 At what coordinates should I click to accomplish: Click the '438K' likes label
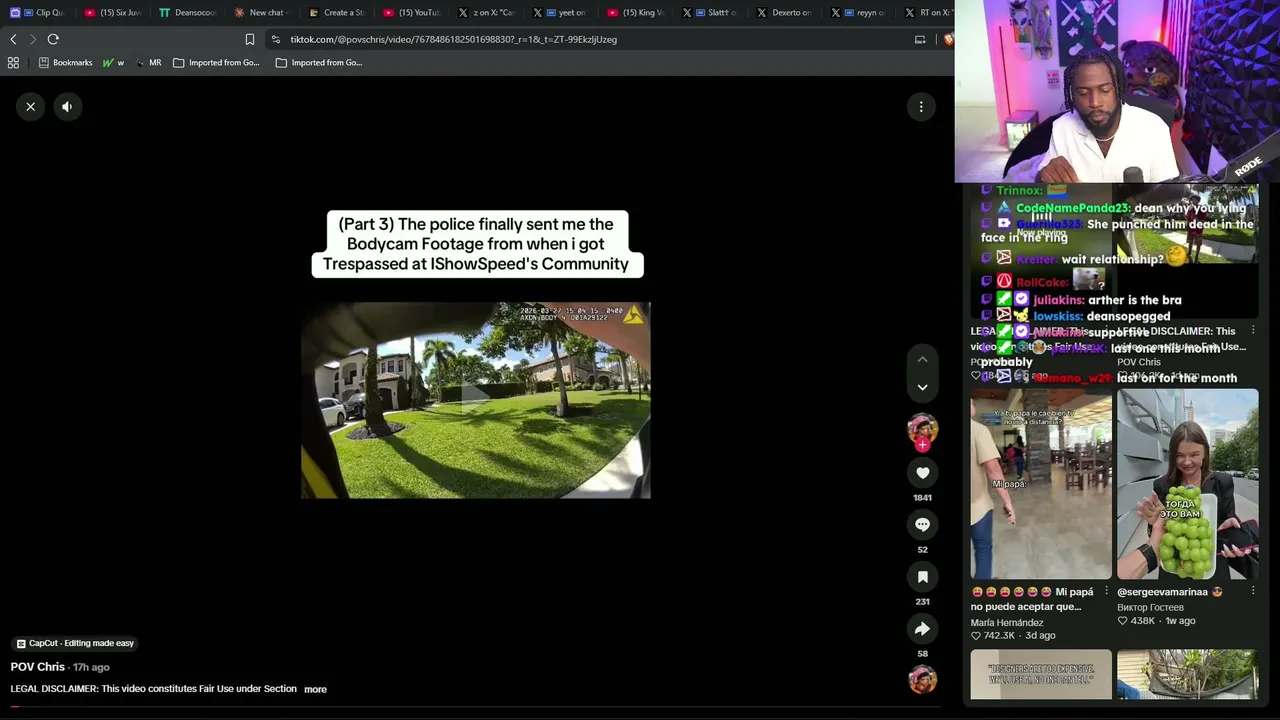pyautogui.click(x=1142, y=621)
